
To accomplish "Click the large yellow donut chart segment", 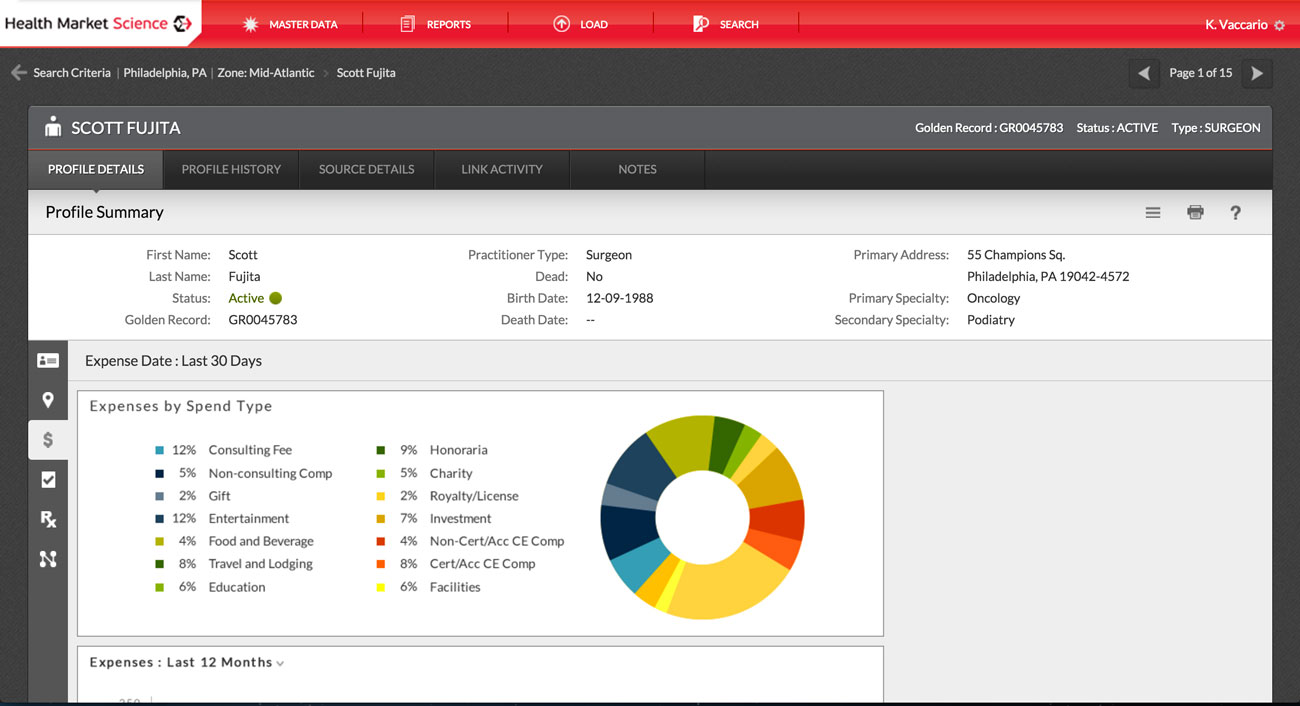I will pos(728,581).
